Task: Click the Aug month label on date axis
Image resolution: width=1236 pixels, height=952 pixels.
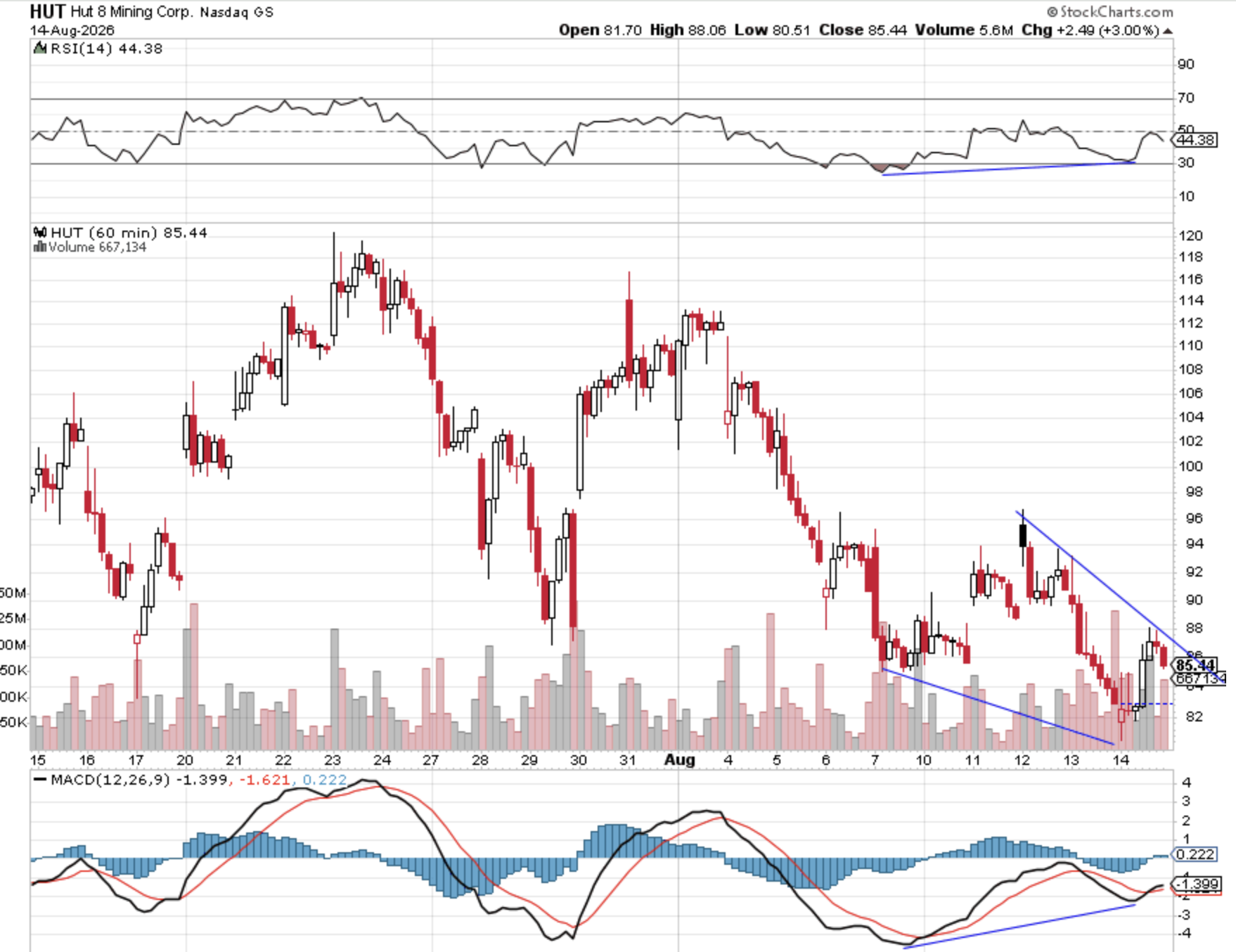Action: pos(680,760)
